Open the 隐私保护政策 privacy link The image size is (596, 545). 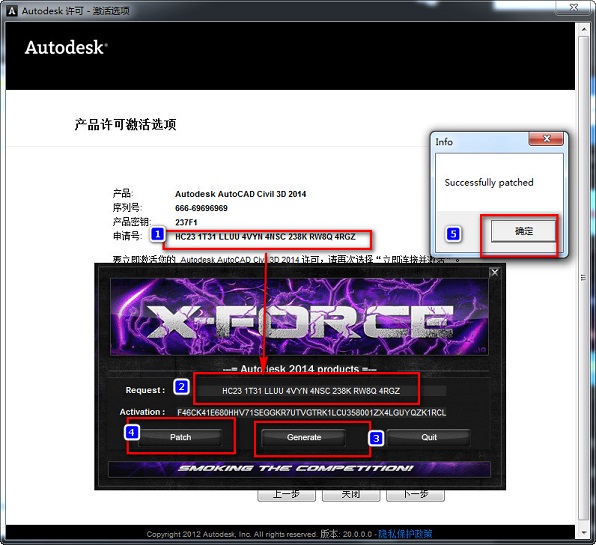click(x=405, y=534)
